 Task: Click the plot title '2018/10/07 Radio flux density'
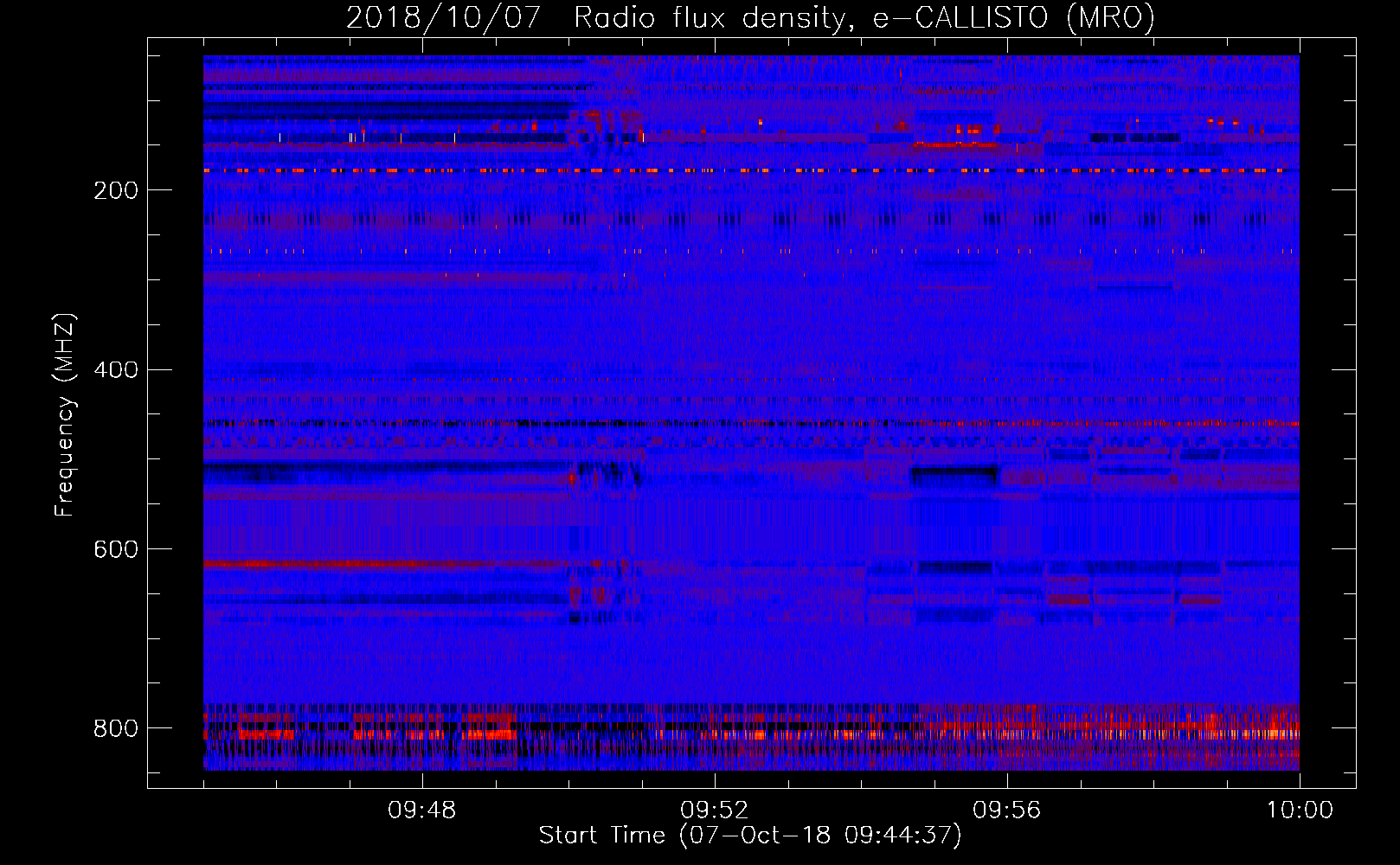pyautogui.click(x=750, y=18)
